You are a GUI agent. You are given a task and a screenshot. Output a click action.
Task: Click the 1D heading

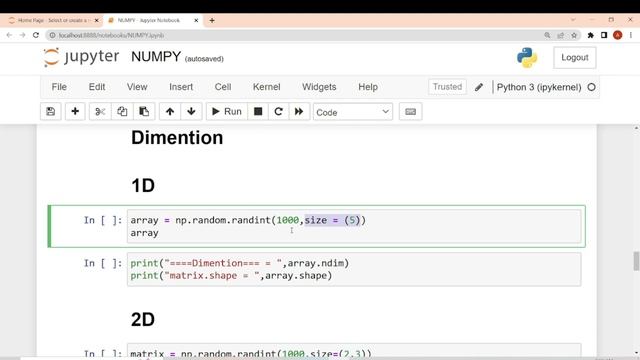pyautogui.click(x=143, y=186)
